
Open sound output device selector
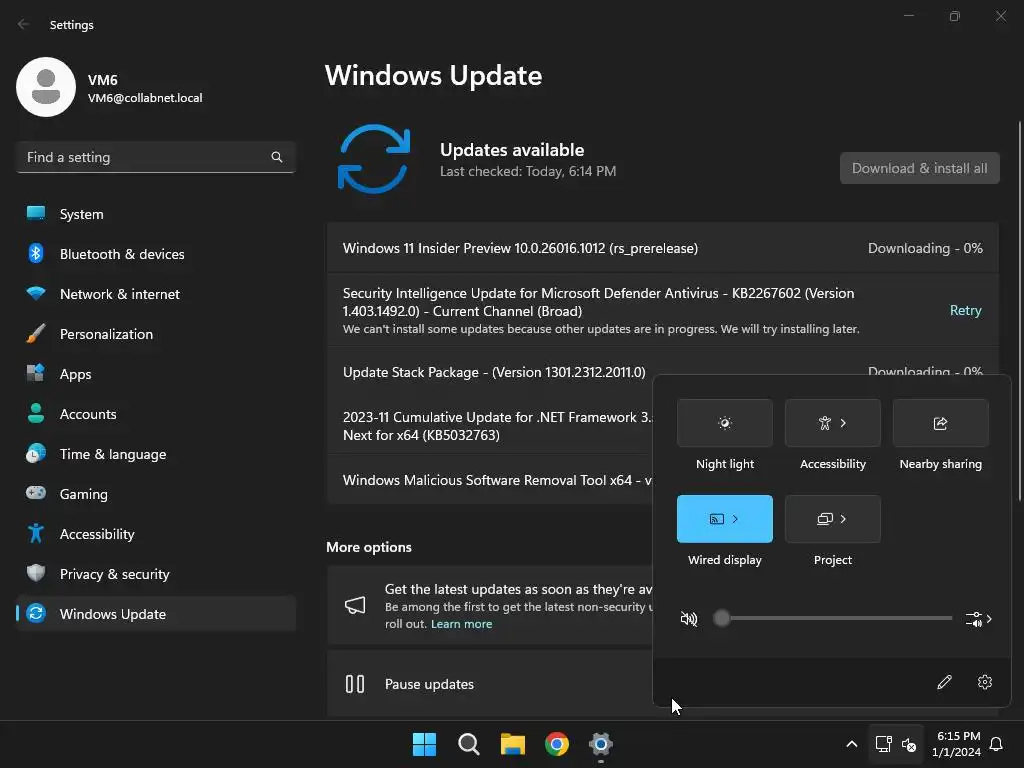click(978, 618)
